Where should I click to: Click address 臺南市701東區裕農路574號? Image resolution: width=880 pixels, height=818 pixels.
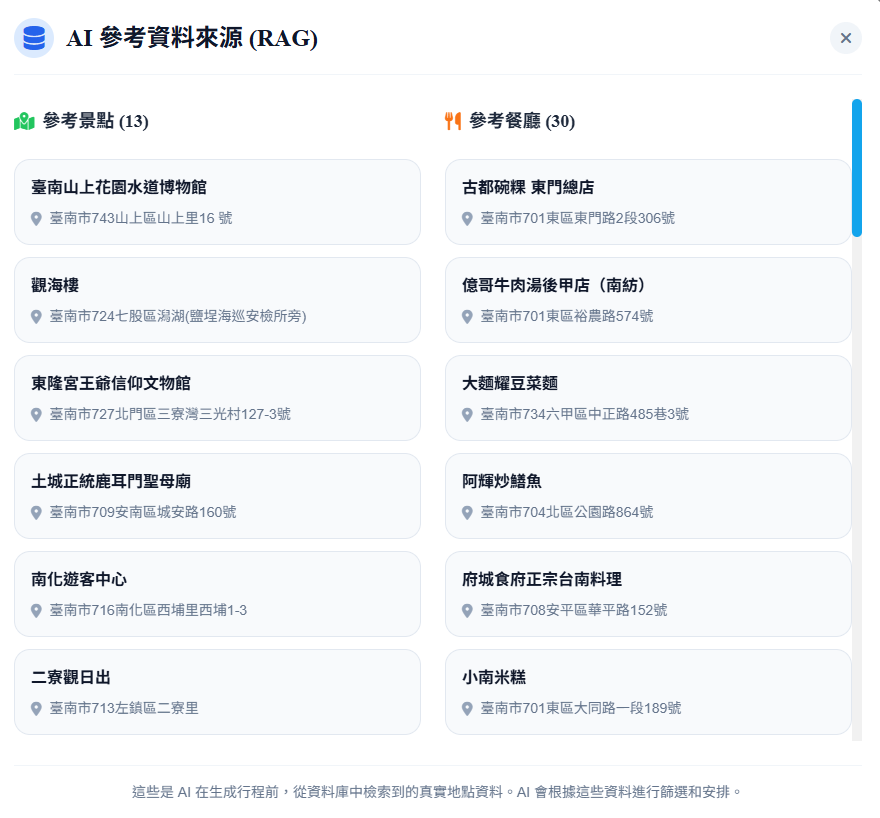click(567, 316)
